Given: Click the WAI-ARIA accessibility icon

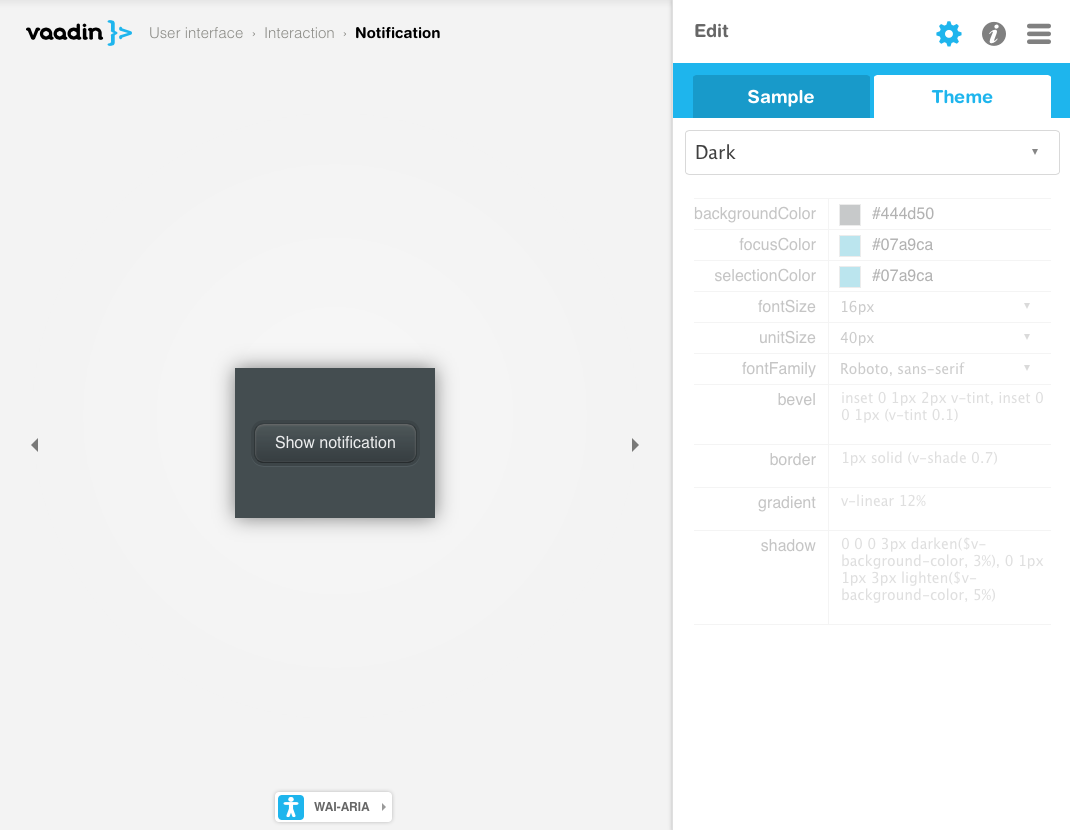Looking at the screenshot, I should point(291,807).
